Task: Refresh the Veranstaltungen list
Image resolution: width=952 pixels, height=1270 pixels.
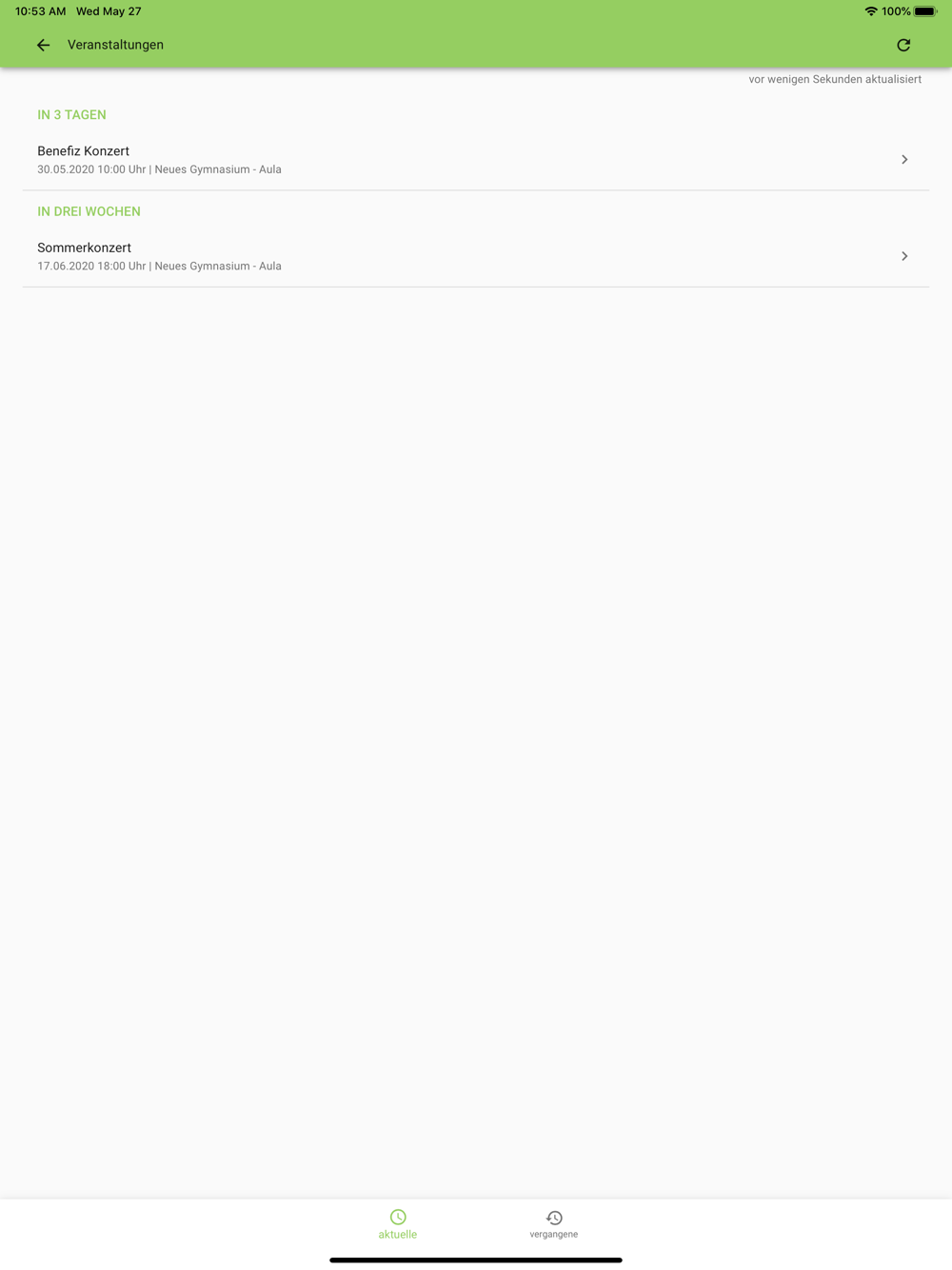Action: [x=903, y=45]
